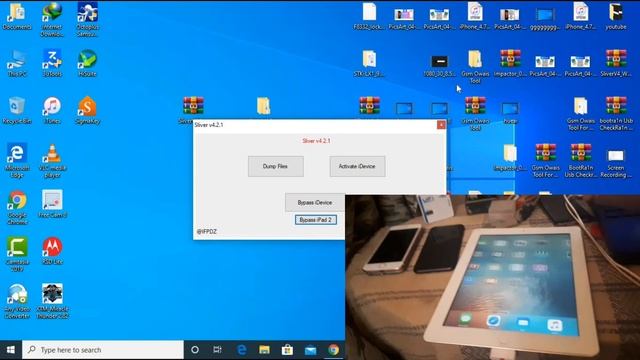This screenshot has width=640, height=360.
Task: Open the STK-LX1 desktop folder
Action: (x=369, y=63)
